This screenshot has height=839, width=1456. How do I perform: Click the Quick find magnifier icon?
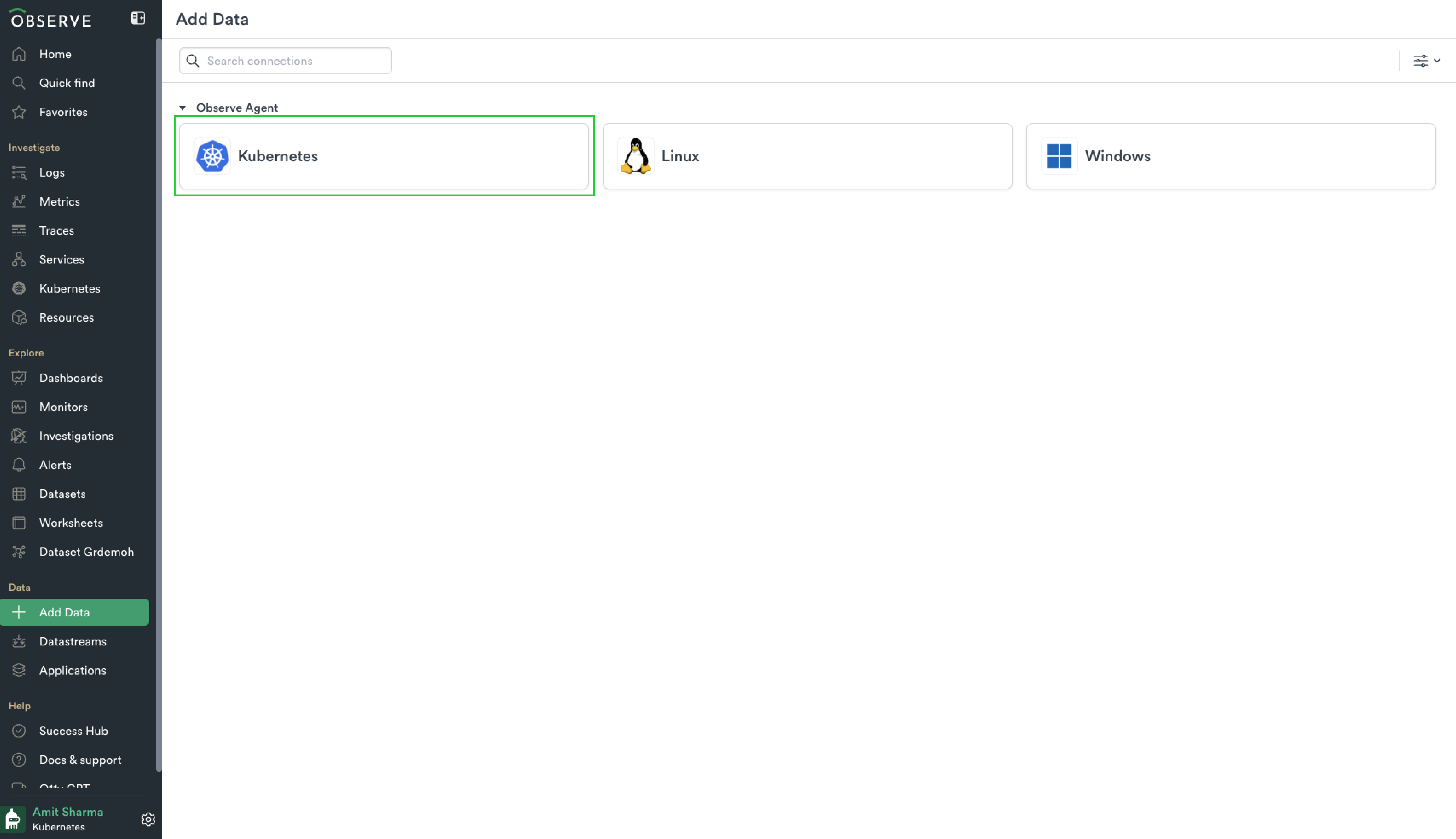19,83
